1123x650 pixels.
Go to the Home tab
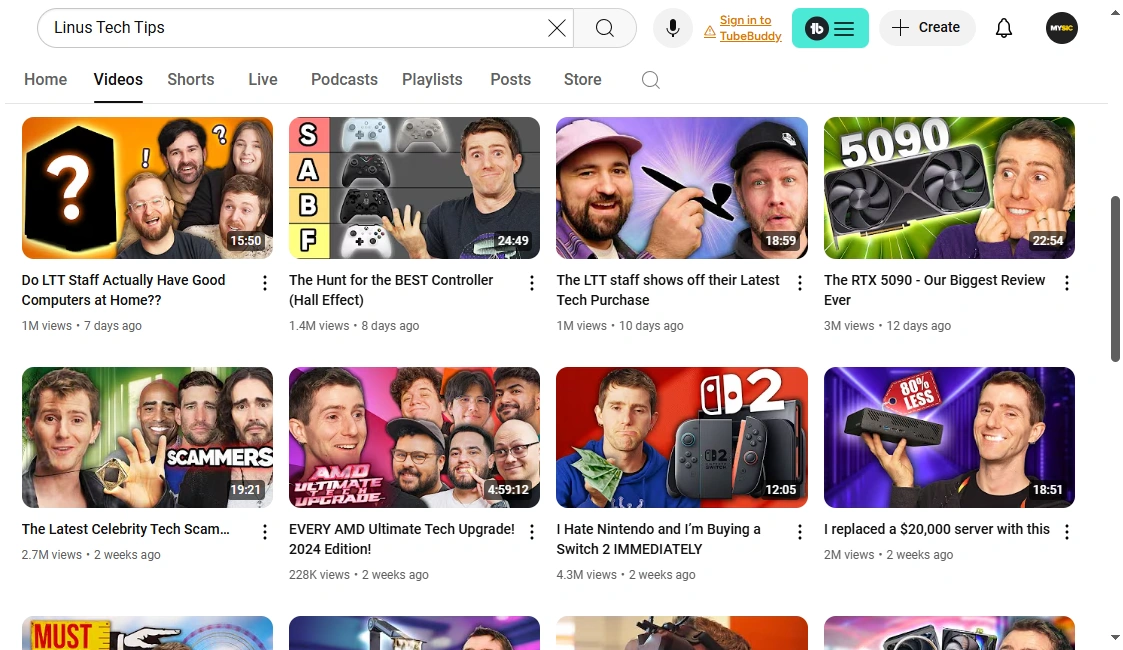46,79
